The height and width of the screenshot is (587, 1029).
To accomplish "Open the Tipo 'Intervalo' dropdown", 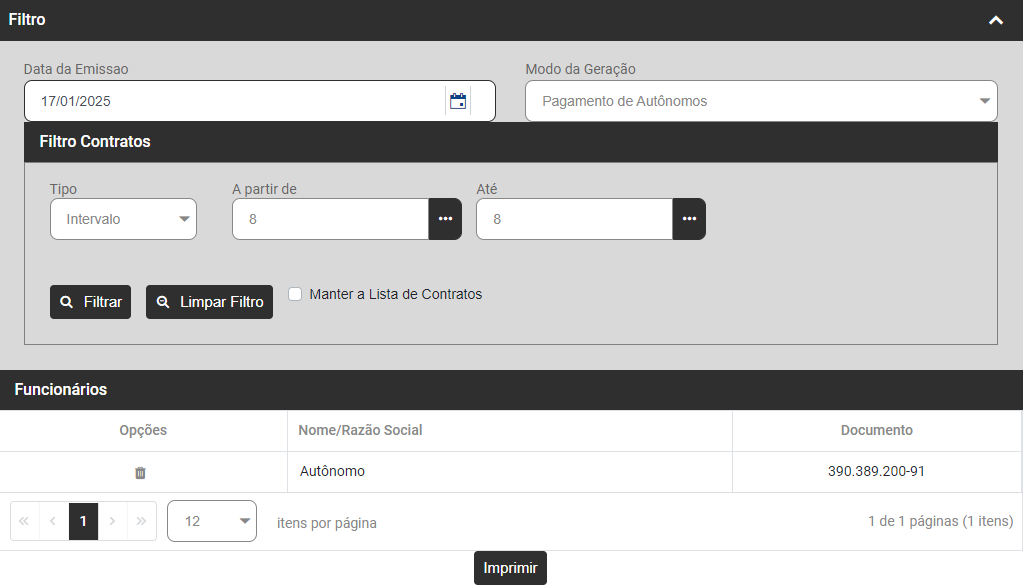I will (123, 219).
